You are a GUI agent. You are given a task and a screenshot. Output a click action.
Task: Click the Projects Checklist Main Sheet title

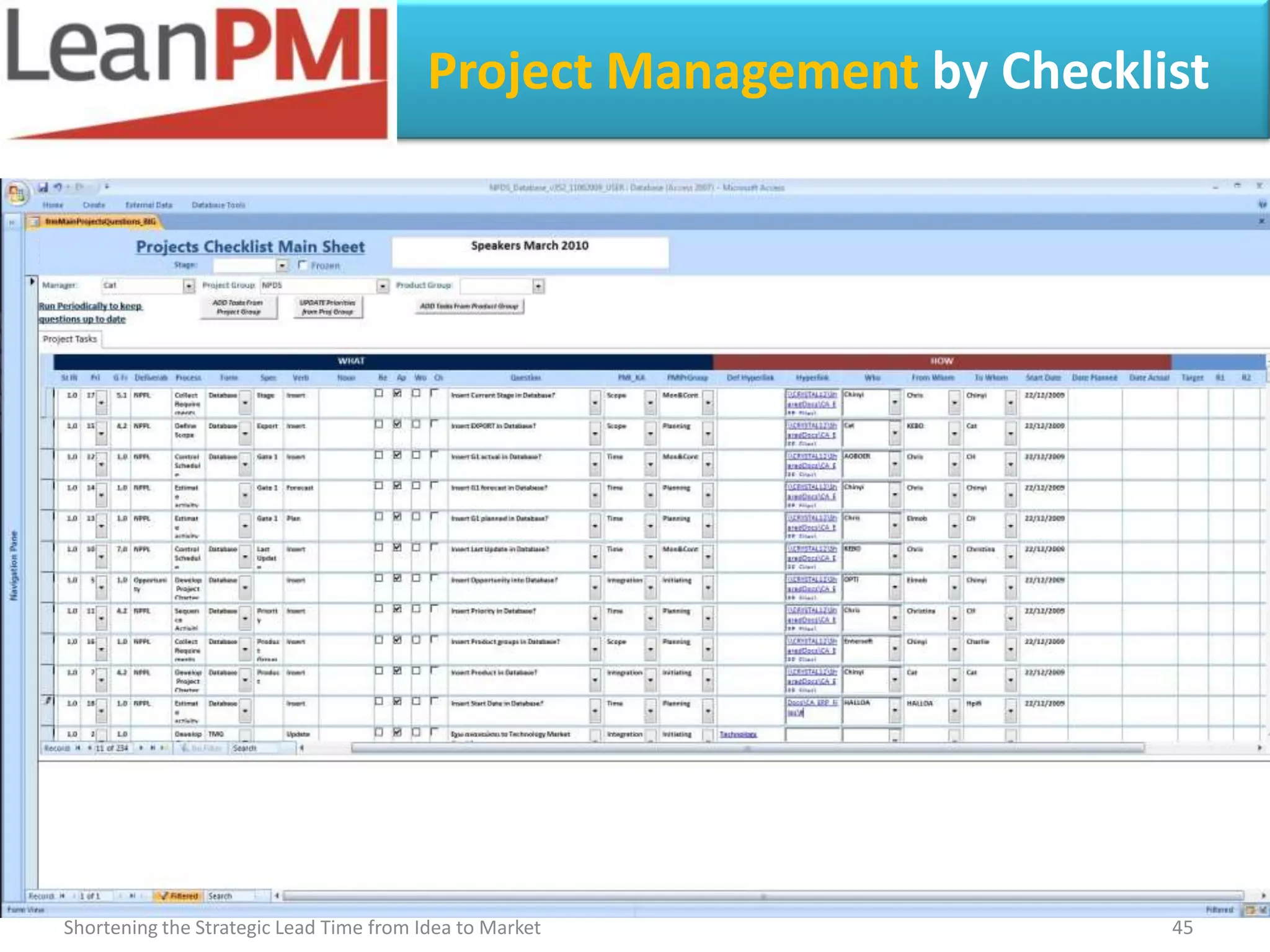(x=251, y=247)
